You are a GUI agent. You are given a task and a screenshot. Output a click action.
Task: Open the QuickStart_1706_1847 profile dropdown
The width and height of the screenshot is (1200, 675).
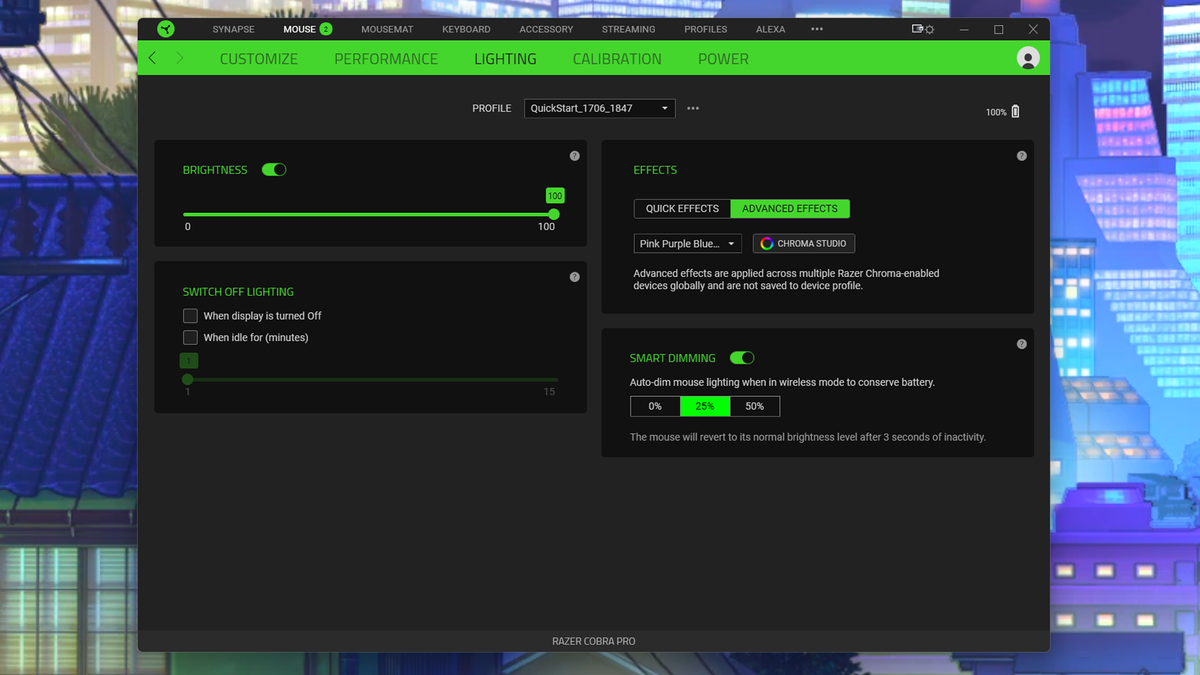599,108
